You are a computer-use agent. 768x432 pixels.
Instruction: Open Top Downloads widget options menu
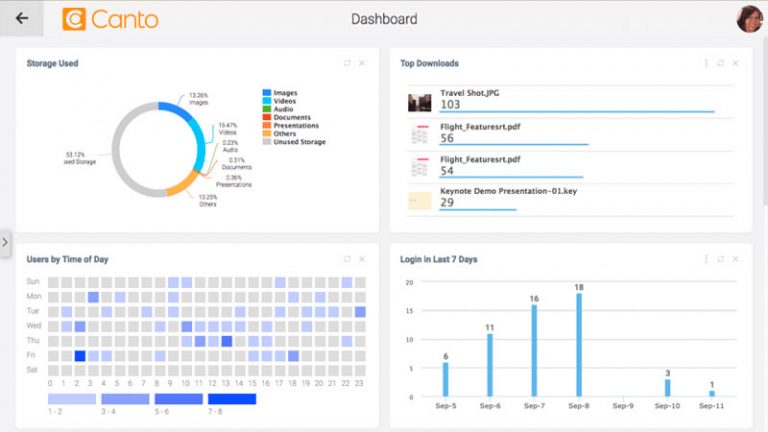706,63
